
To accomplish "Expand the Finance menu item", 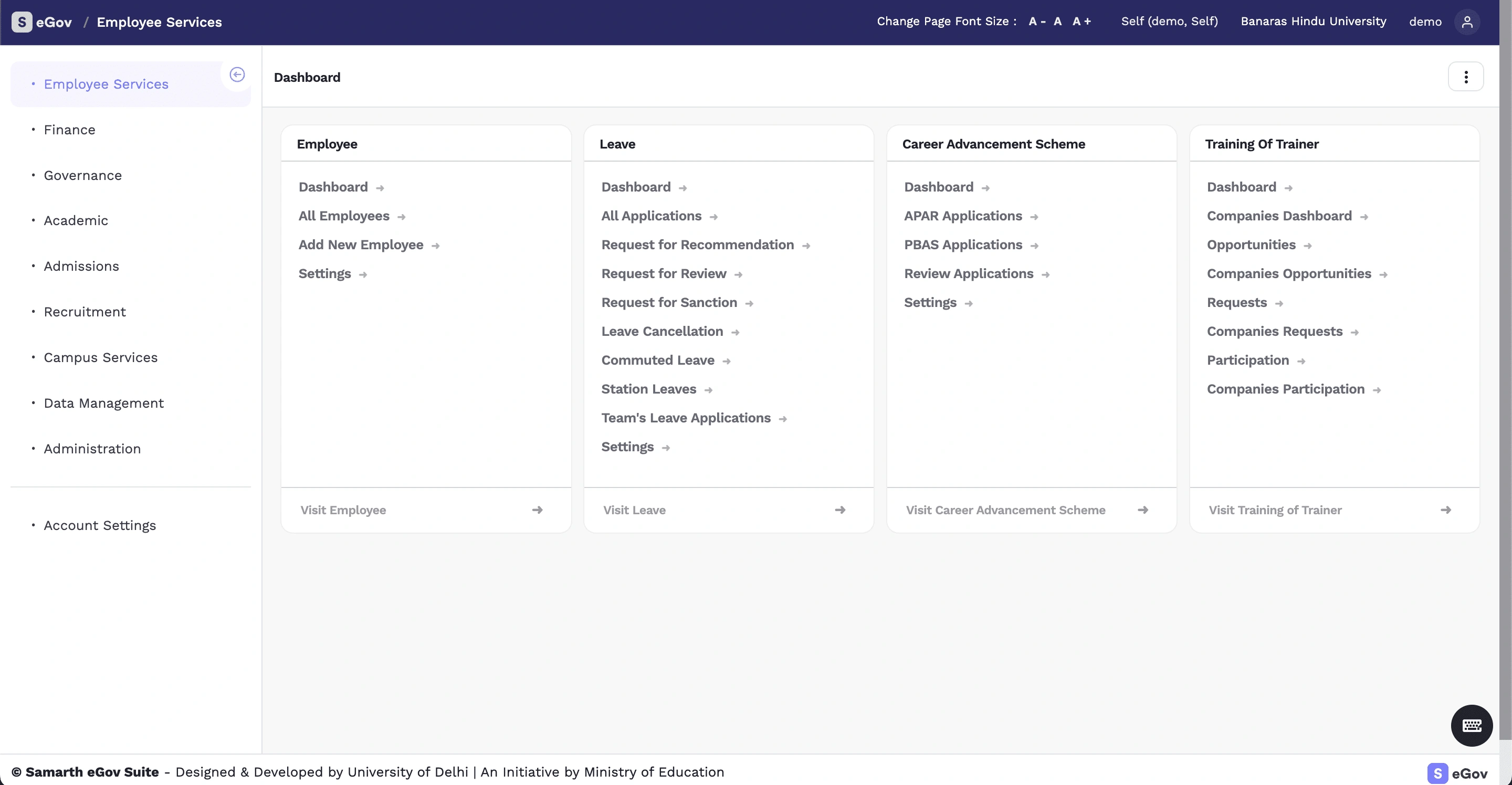I will pos(69,129).
